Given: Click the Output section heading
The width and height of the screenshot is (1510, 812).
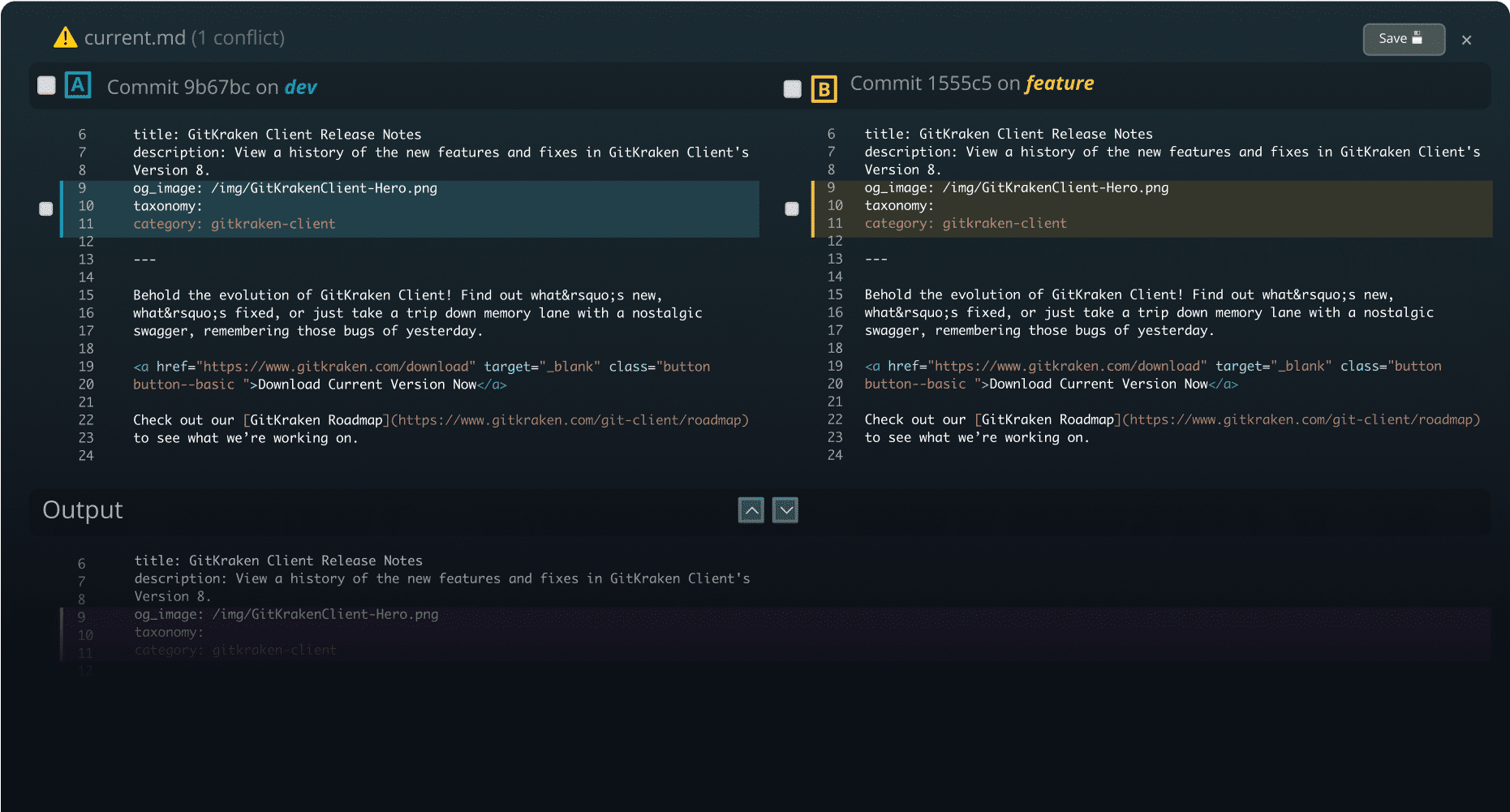Looking at the screenshot, I should (83, 509).
